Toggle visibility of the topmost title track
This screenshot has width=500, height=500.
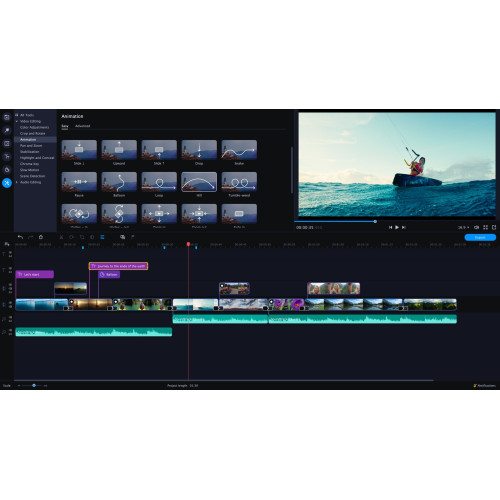(x=10, y=253)
